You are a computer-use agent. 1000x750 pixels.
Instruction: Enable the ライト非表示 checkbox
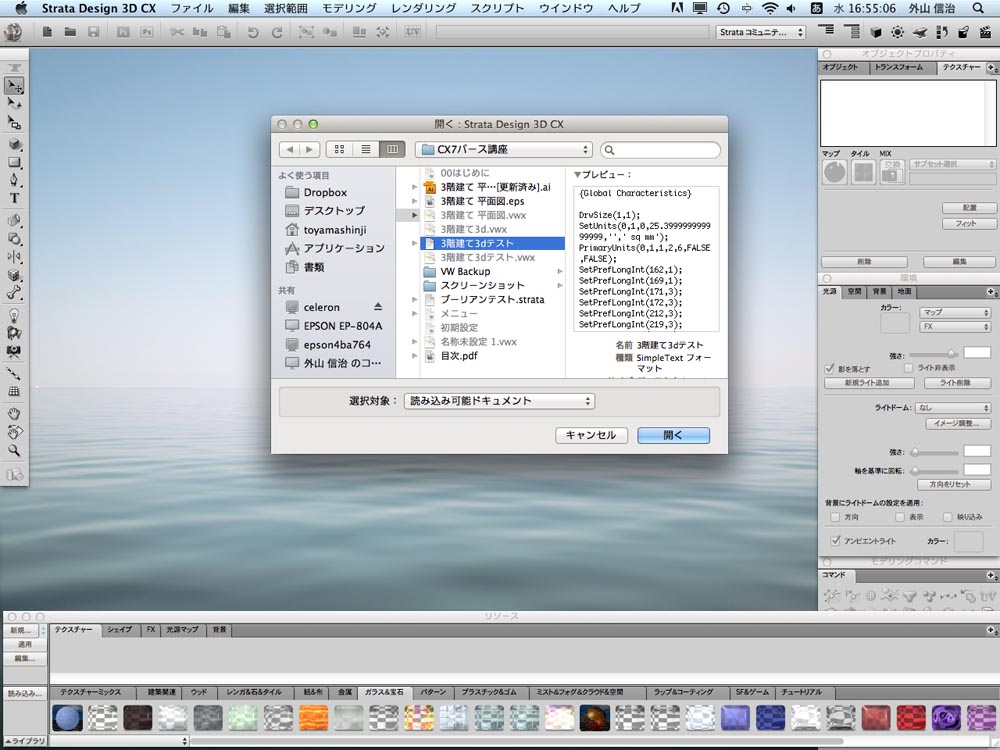click(x=909, y=368)
